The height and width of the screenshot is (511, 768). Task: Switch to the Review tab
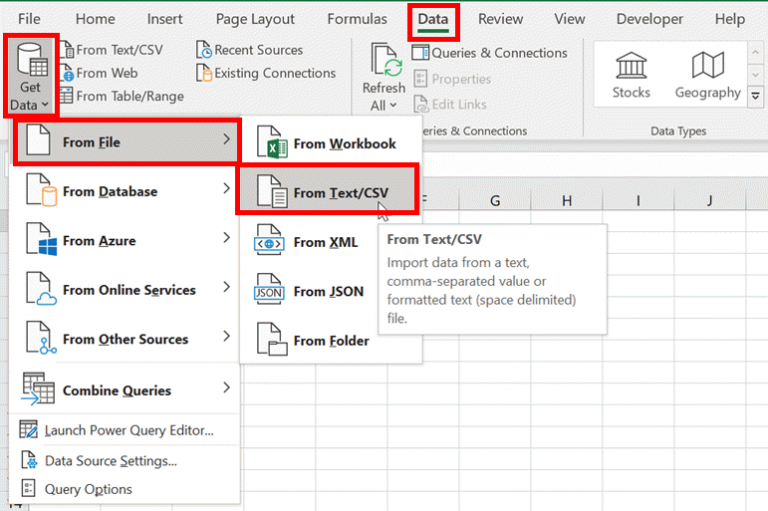point(501,19)
